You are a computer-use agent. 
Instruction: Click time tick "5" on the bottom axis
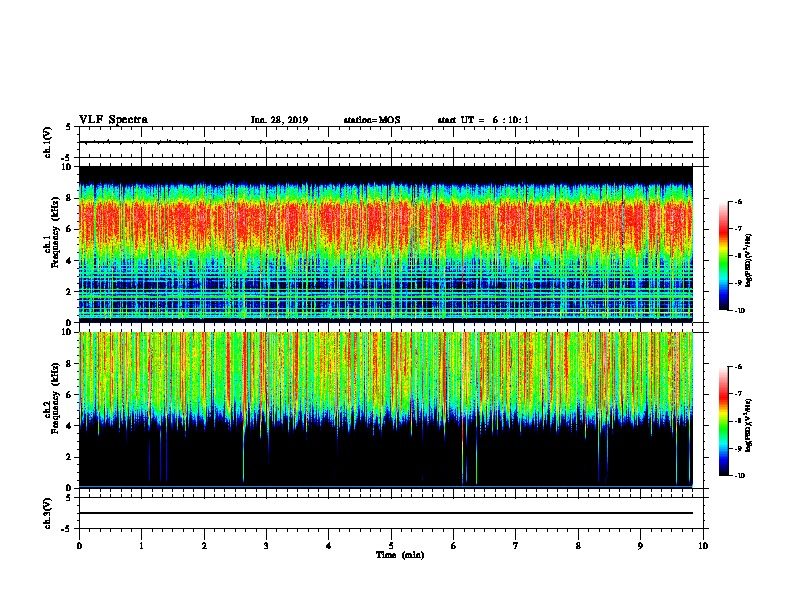point(391,546)
